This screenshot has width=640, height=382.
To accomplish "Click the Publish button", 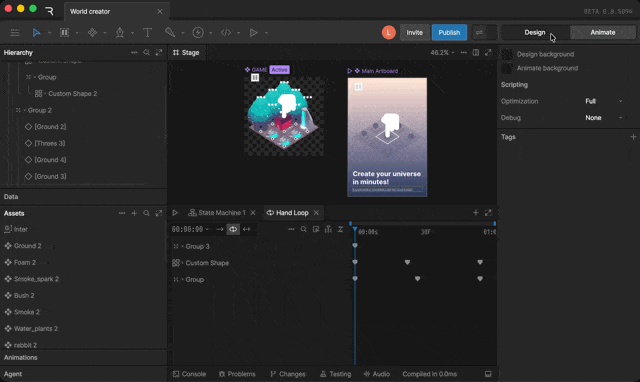I will pyautogui.click(x=449, y=33).
